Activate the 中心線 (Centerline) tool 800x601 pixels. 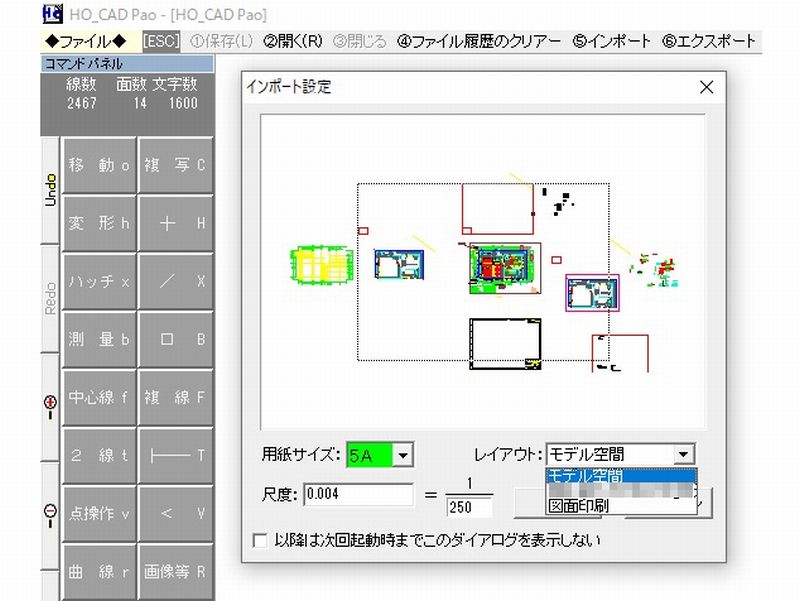pyautogui.click(x=99, y=398)
